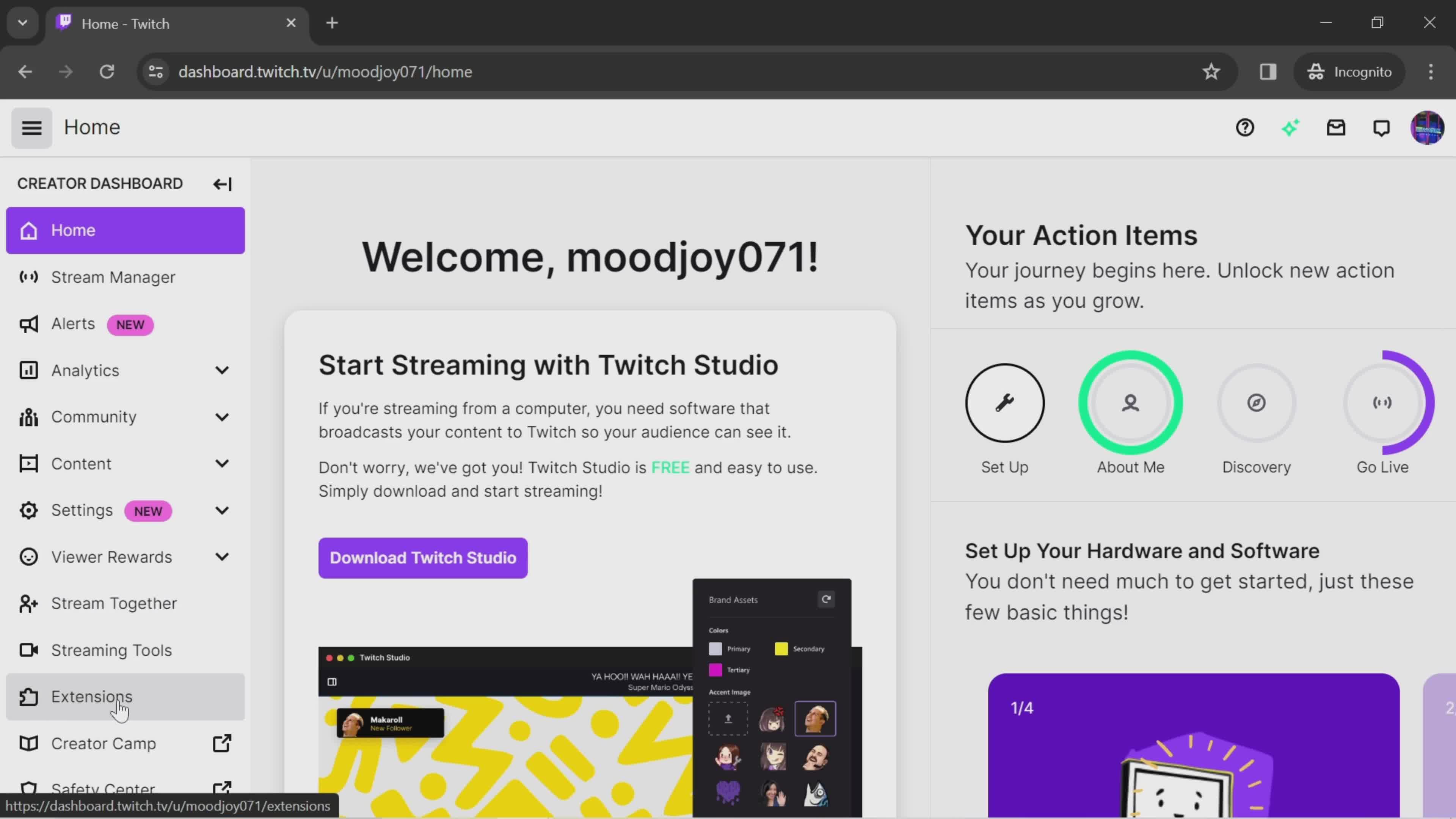Select the Discovery action items circle
1456x819 pixels.
point(1257,402)
